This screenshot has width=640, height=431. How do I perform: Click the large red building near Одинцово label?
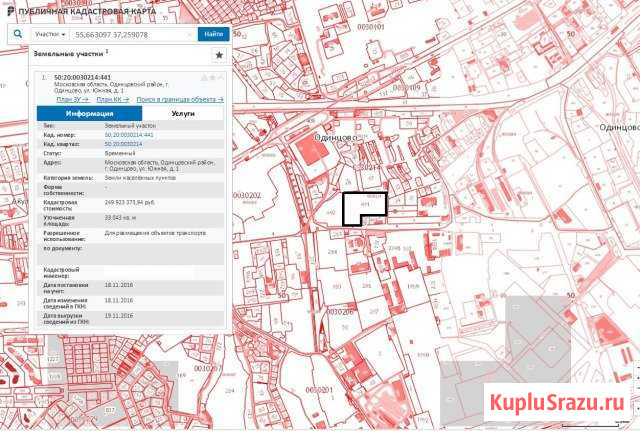pyautogui.click(x=314, y=151)
